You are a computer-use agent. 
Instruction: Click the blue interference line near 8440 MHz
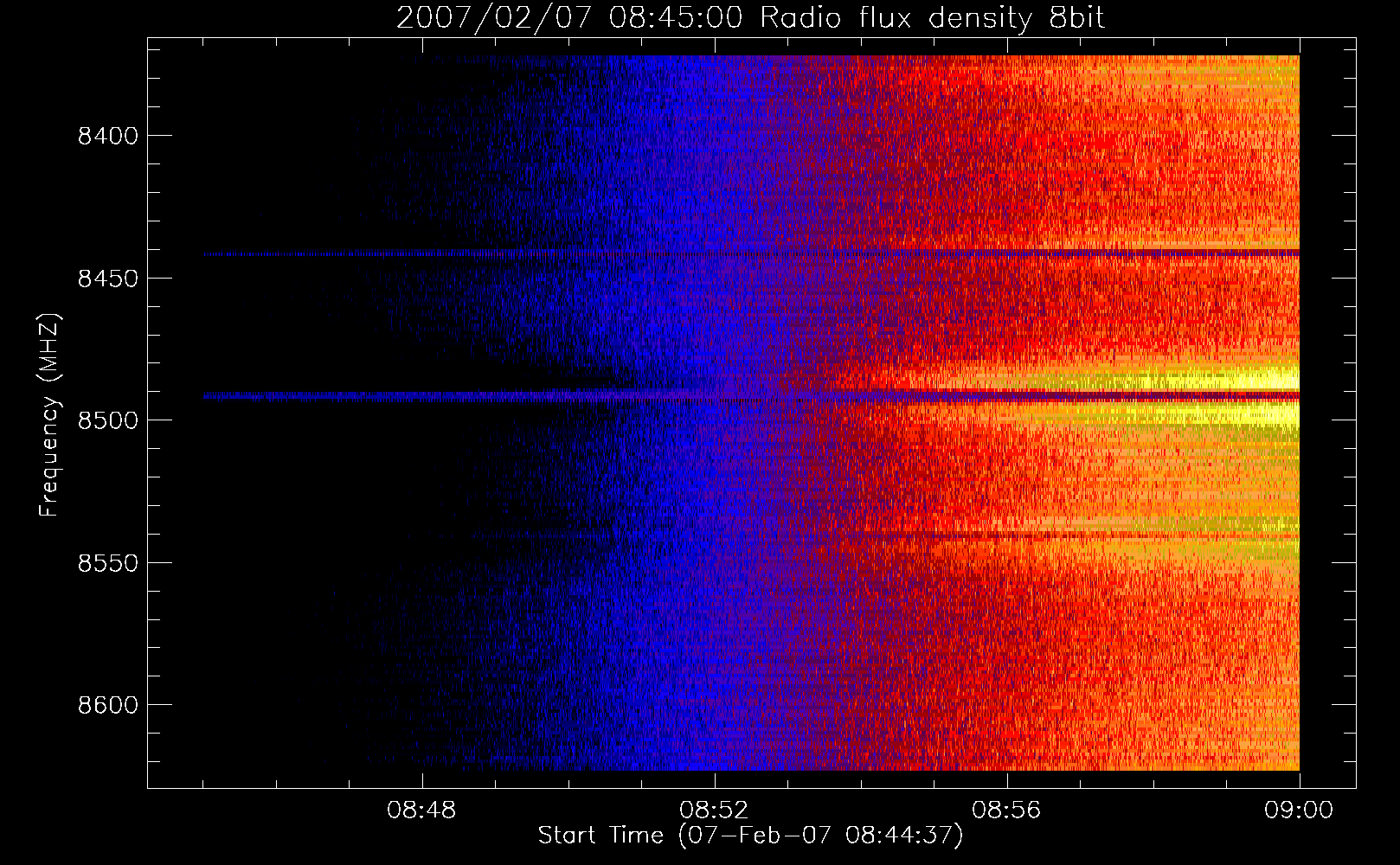coord(751,253)
